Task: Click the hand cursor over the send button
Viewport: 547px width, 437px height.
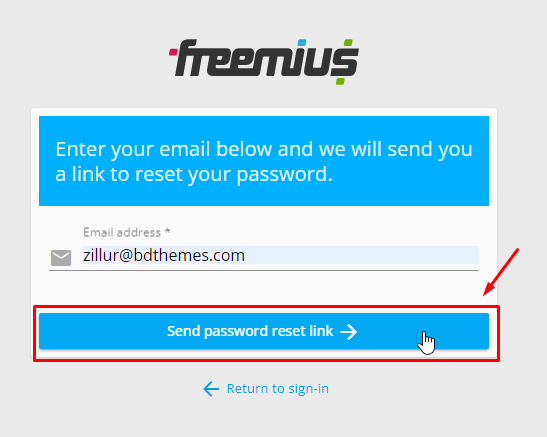Action: tap(426, 343)
